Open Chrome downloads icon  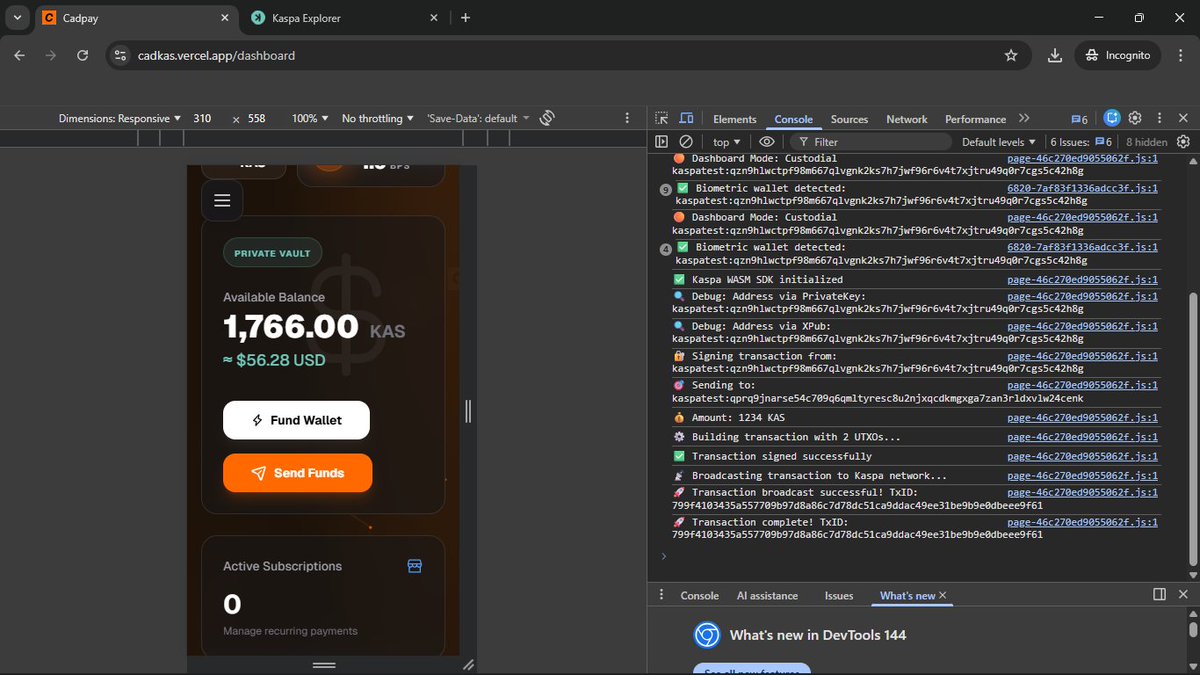1054,55
